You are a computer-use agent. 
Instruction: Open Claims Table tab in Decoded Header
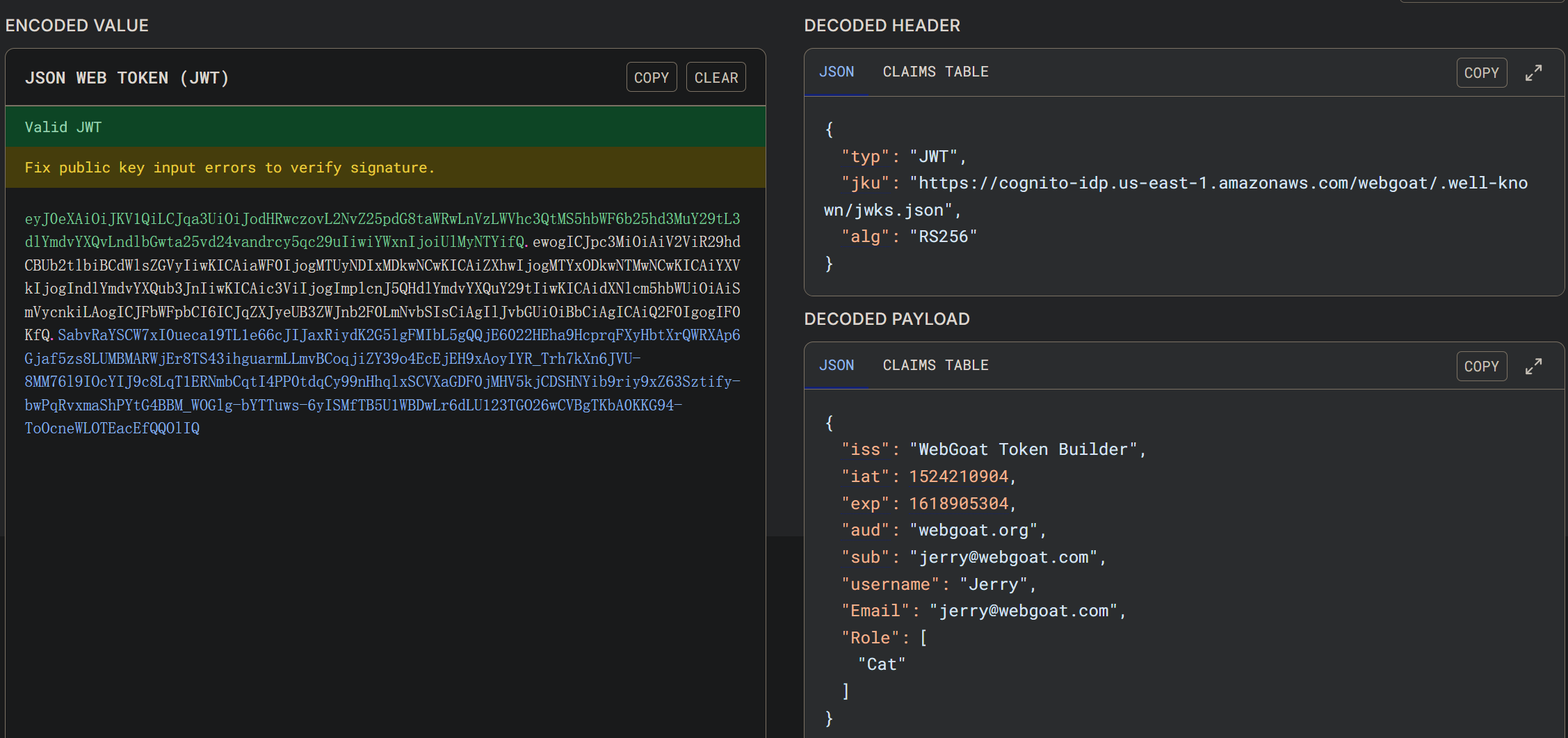click(935, 72)
